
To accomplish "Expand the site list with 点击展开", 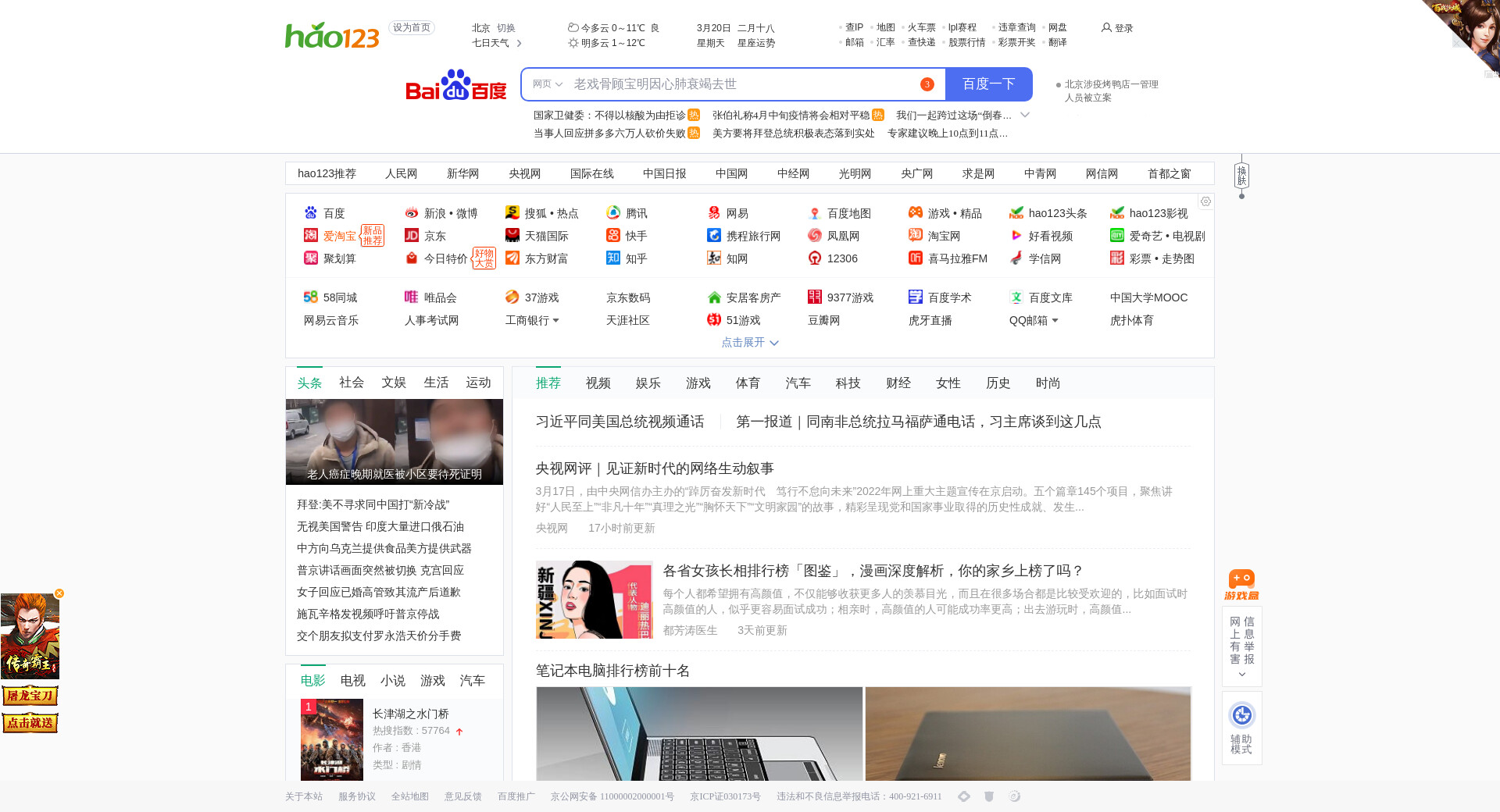I will coord(749,343).
